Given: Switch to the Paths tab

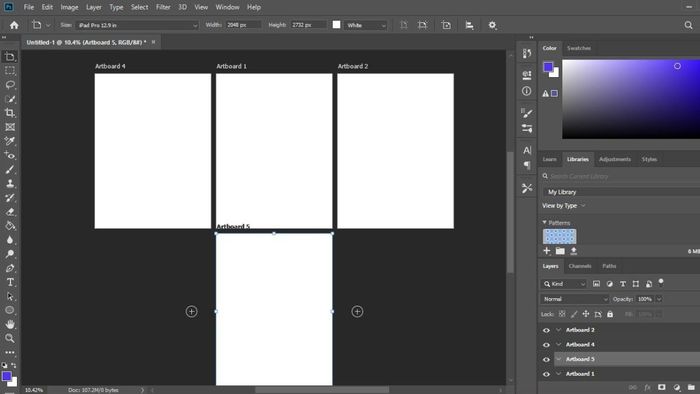Looking at the screenshot, I should point(609,266).
